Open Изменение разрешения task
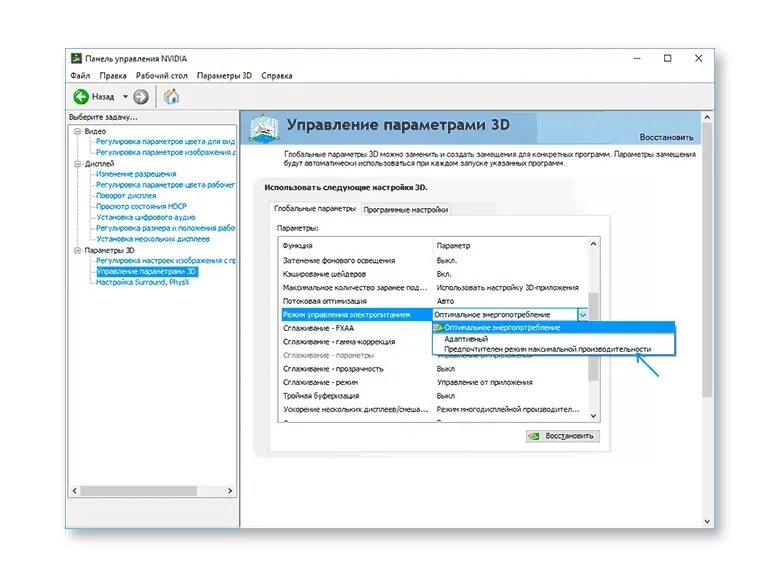780x577 pixels. pyautogui.click(x=136, y=174)
